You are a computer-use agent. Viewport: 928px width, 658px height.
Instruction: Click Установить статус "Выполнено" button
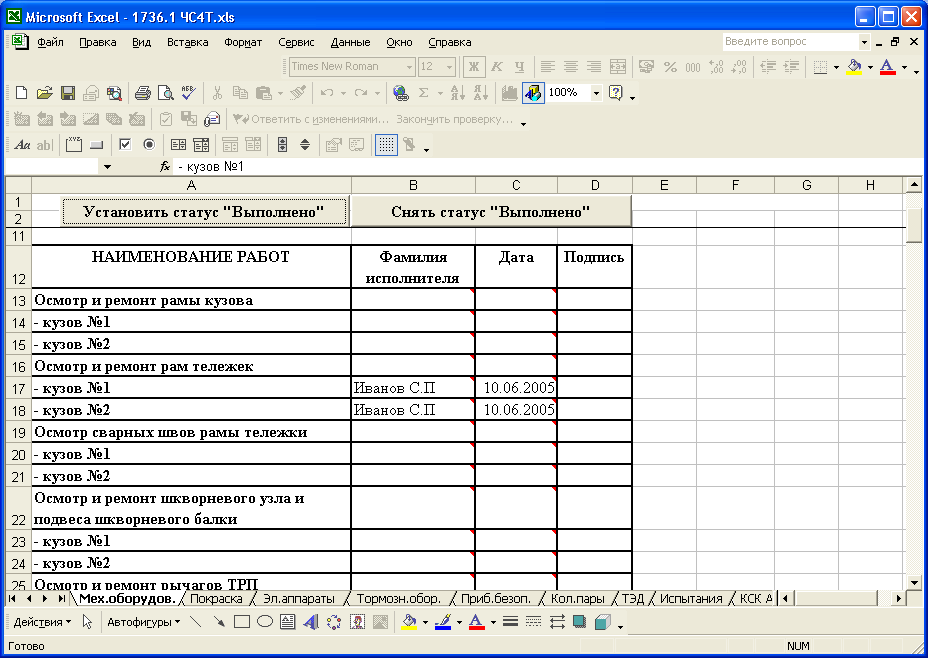pos(204,212)
